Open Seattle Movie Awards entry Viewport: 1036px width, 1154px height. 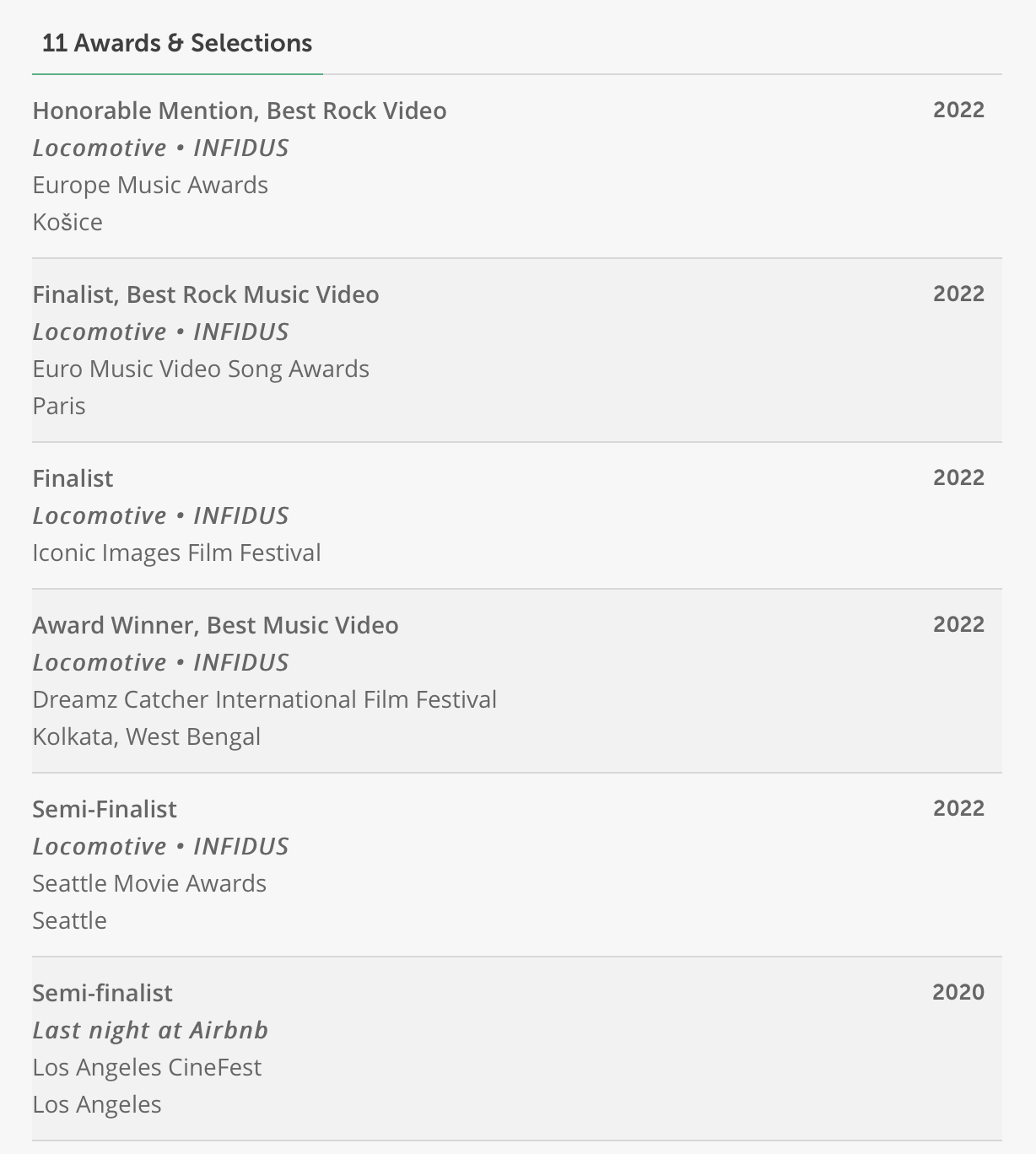[149, 883]
